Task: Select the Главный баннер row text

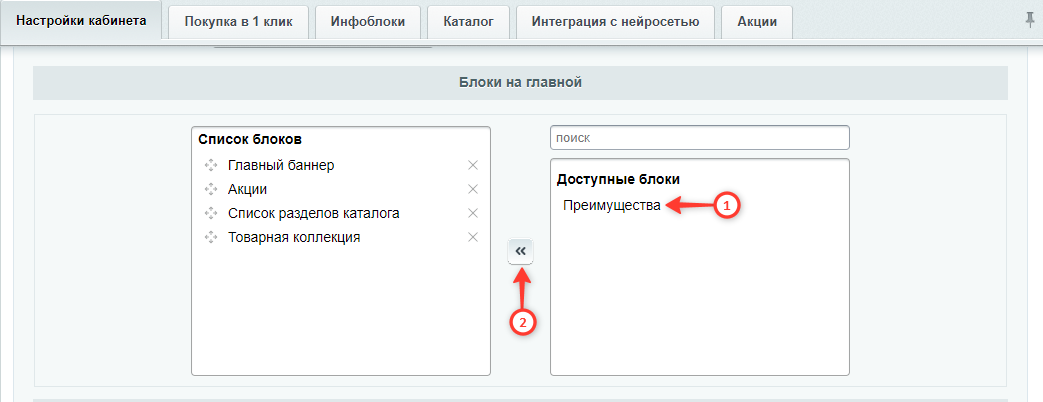Action: coord(281,165)
